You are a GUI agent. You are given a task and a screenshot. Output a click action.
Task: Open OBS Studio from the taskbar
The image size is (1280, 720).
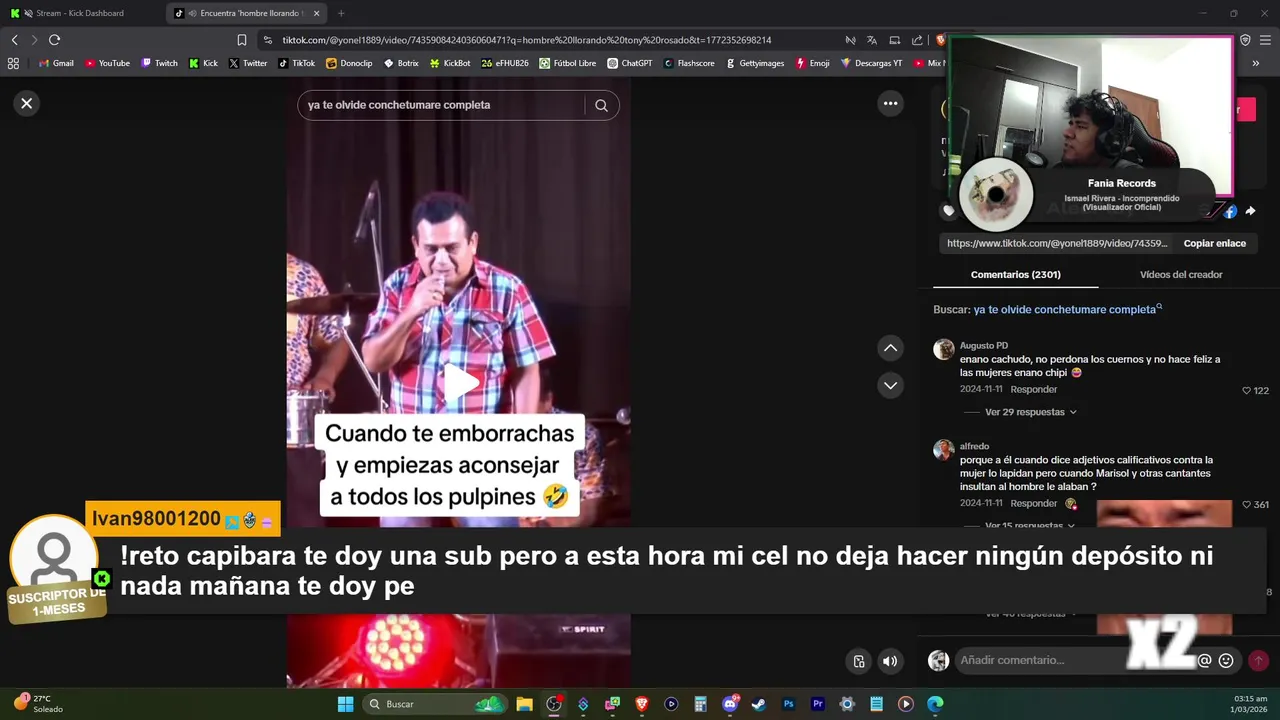coord(554,704)
